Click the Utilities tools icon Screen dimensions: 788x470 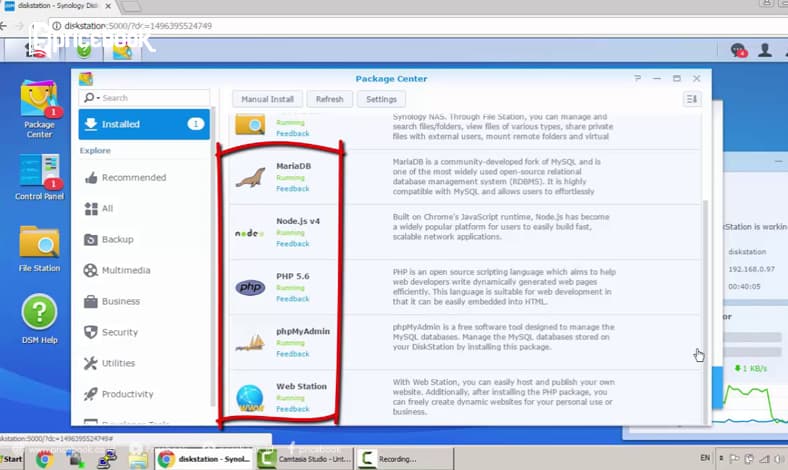(x=90, y=363)
